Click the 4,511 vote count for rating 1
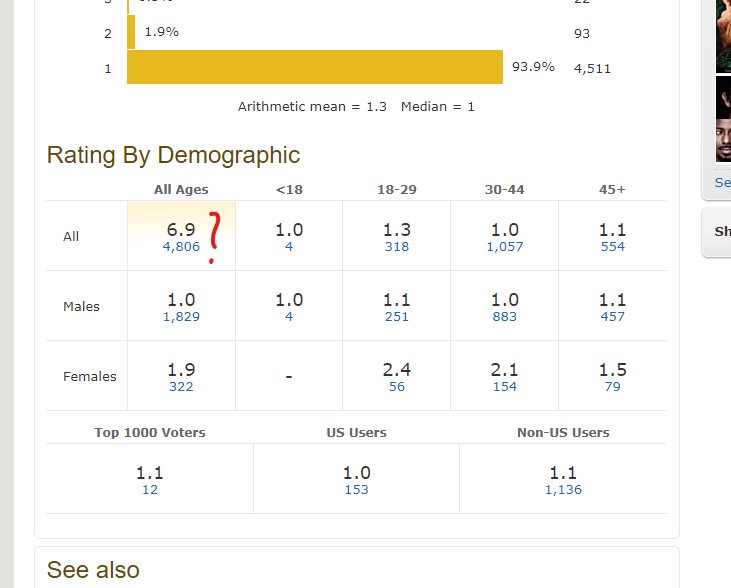 [x=592, y=69]
